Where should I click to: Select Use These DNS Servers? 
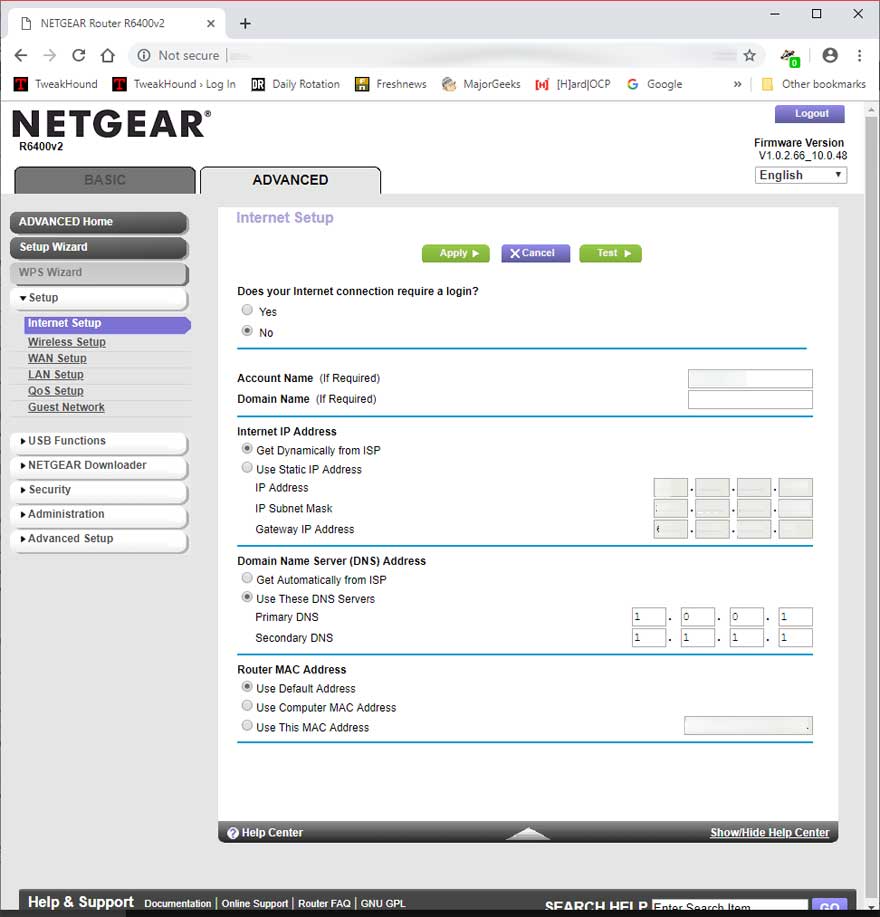tap(247, 597)
